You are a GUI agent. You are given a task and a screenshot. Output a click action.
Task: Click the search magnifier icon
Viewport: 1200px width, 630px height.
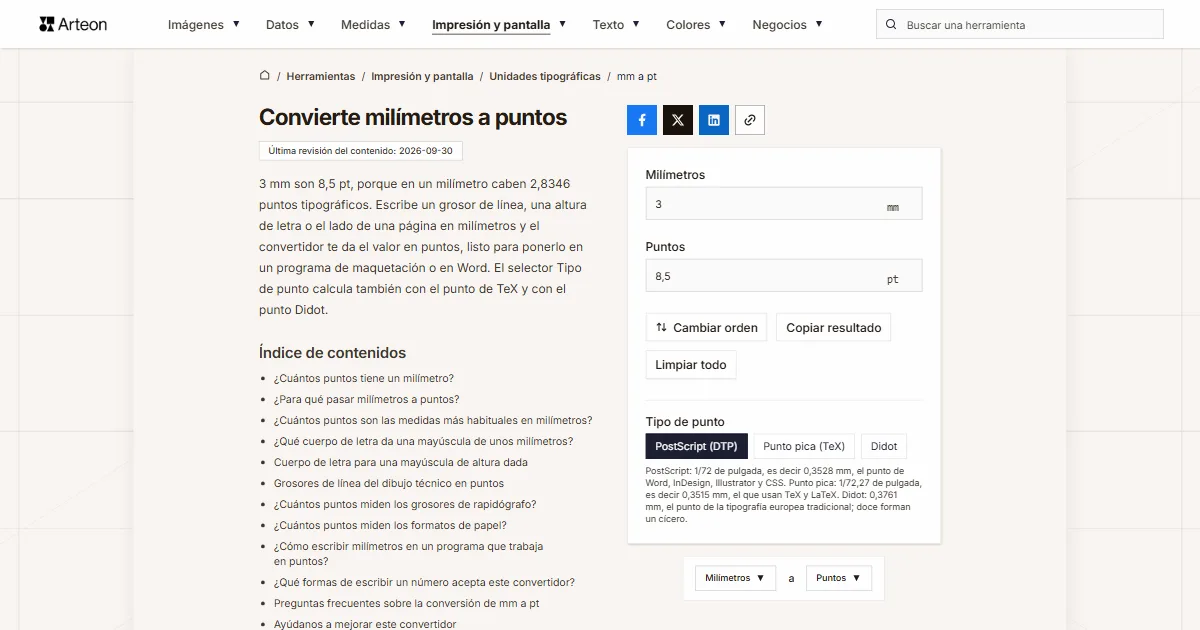pos(891,25)
